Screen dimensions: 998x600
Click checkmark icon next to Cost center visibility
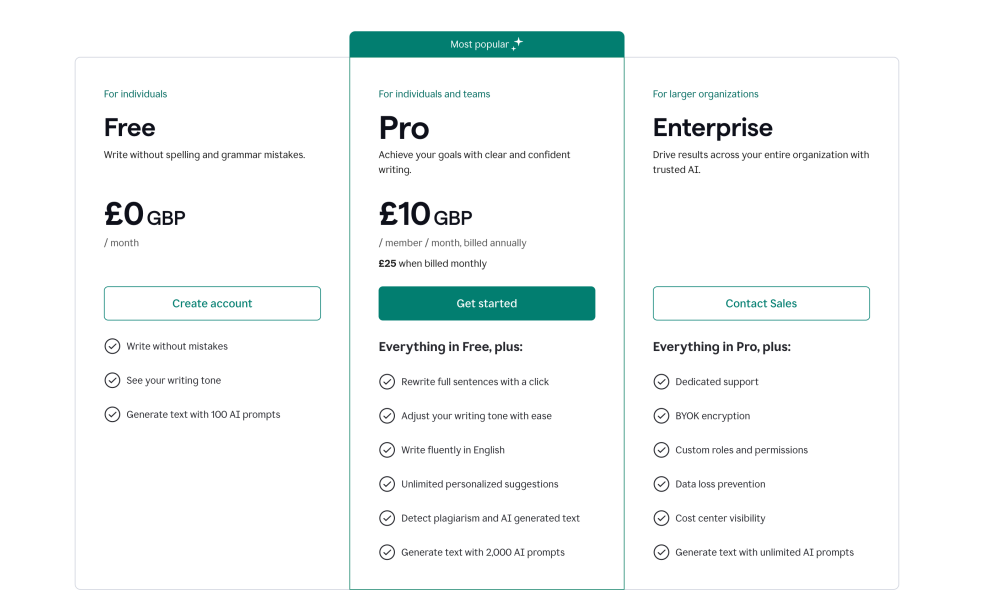pos(661,518)
